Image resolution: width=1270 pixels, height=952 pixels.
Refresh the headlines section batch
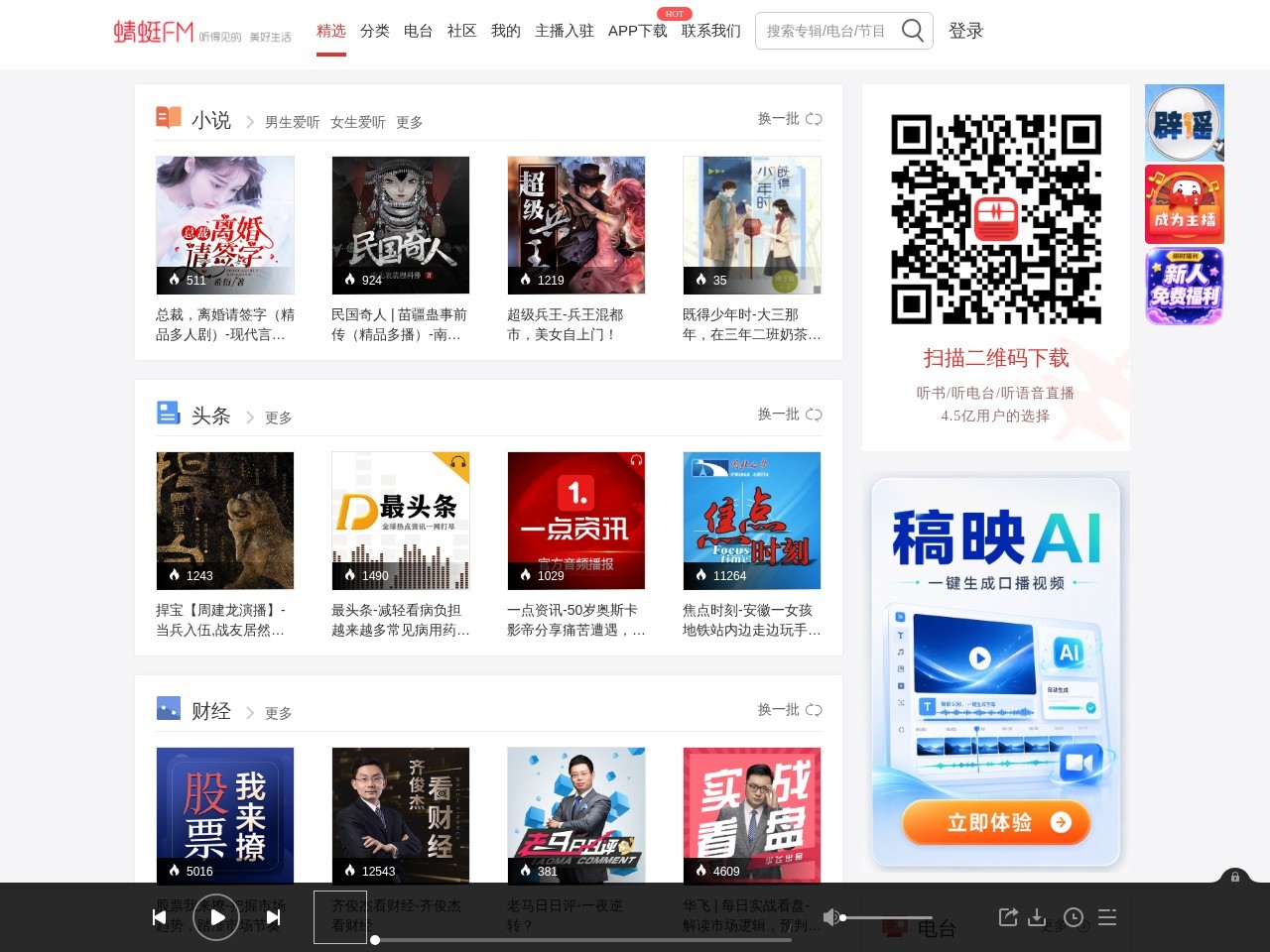click(x=790, y=415)
